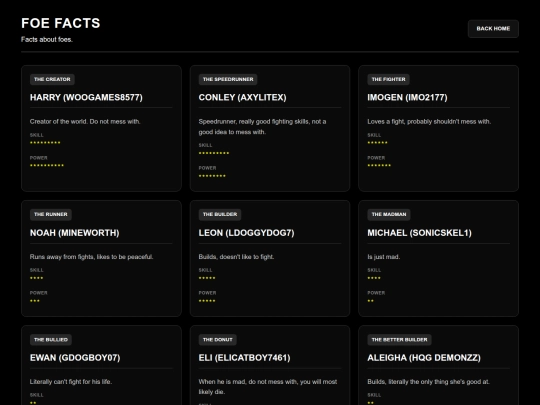Screen dimensions: 540x405
Task: Select the LEON (LDOGGYDOG7) card title
Action: pos(247,233)
